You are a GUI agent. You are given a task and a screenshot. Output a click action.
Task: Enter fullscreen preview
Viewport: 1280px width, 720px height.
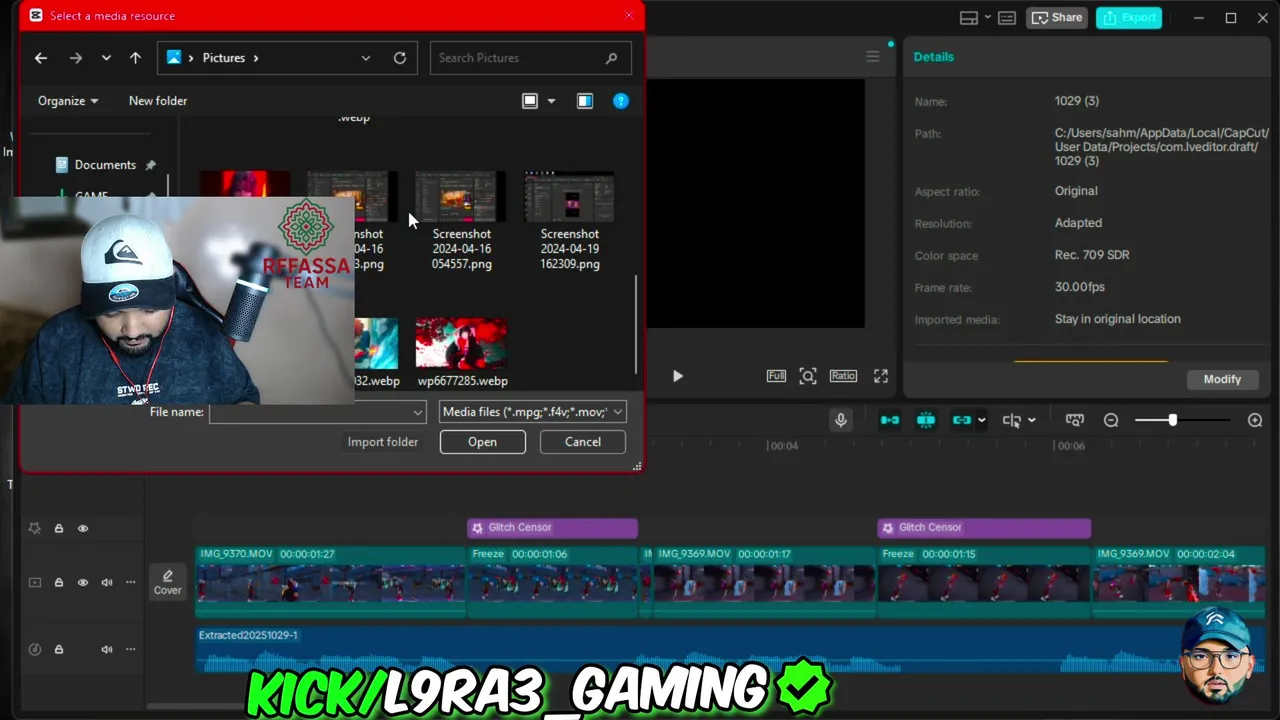[x=881, y=376]
